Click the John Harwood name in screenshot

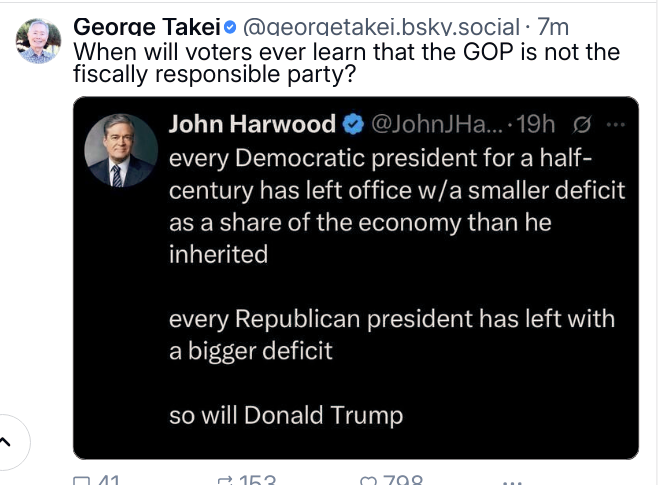coord(252,124)
